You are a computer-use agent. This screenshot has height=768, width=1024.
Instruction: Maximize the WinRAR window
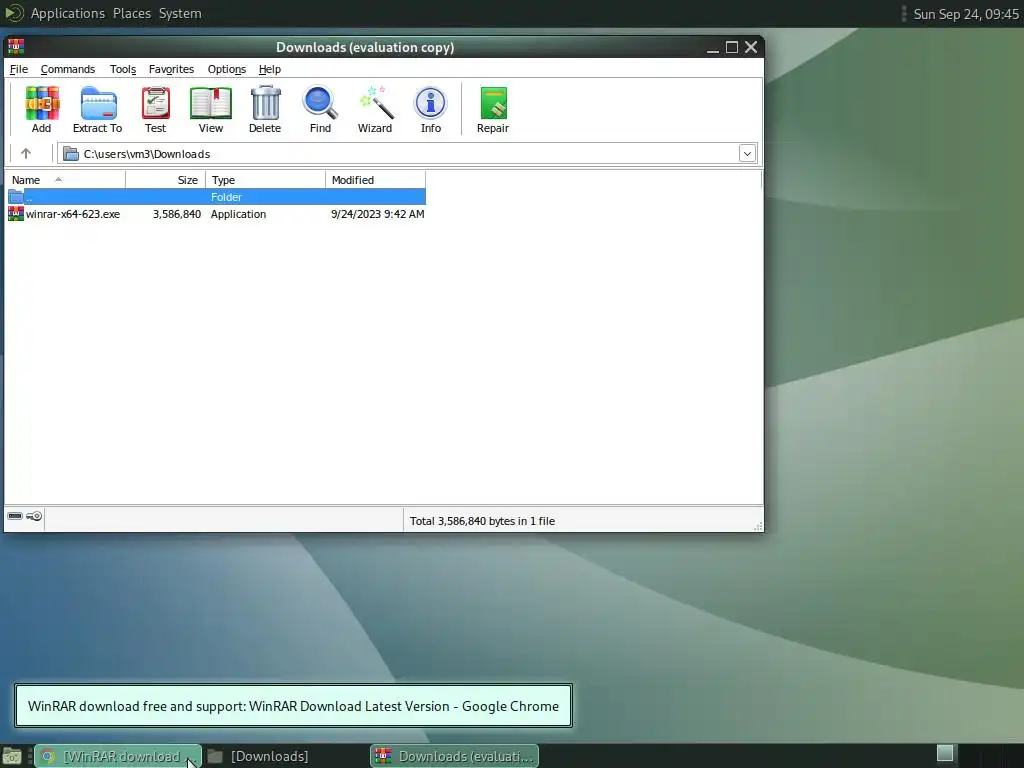[x=732, y=48]
